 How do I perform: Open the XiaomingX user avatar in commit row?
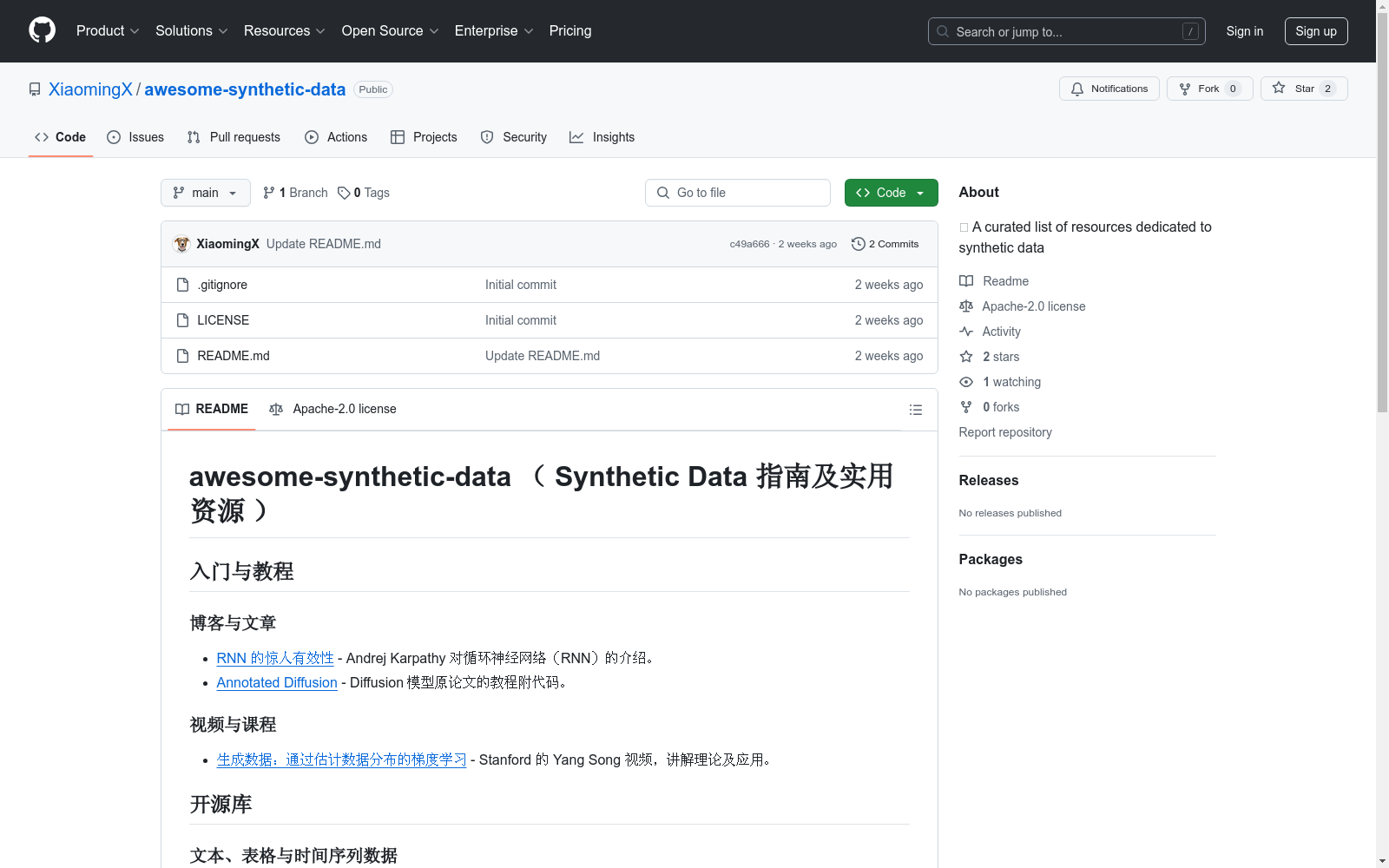coord(181,244)
